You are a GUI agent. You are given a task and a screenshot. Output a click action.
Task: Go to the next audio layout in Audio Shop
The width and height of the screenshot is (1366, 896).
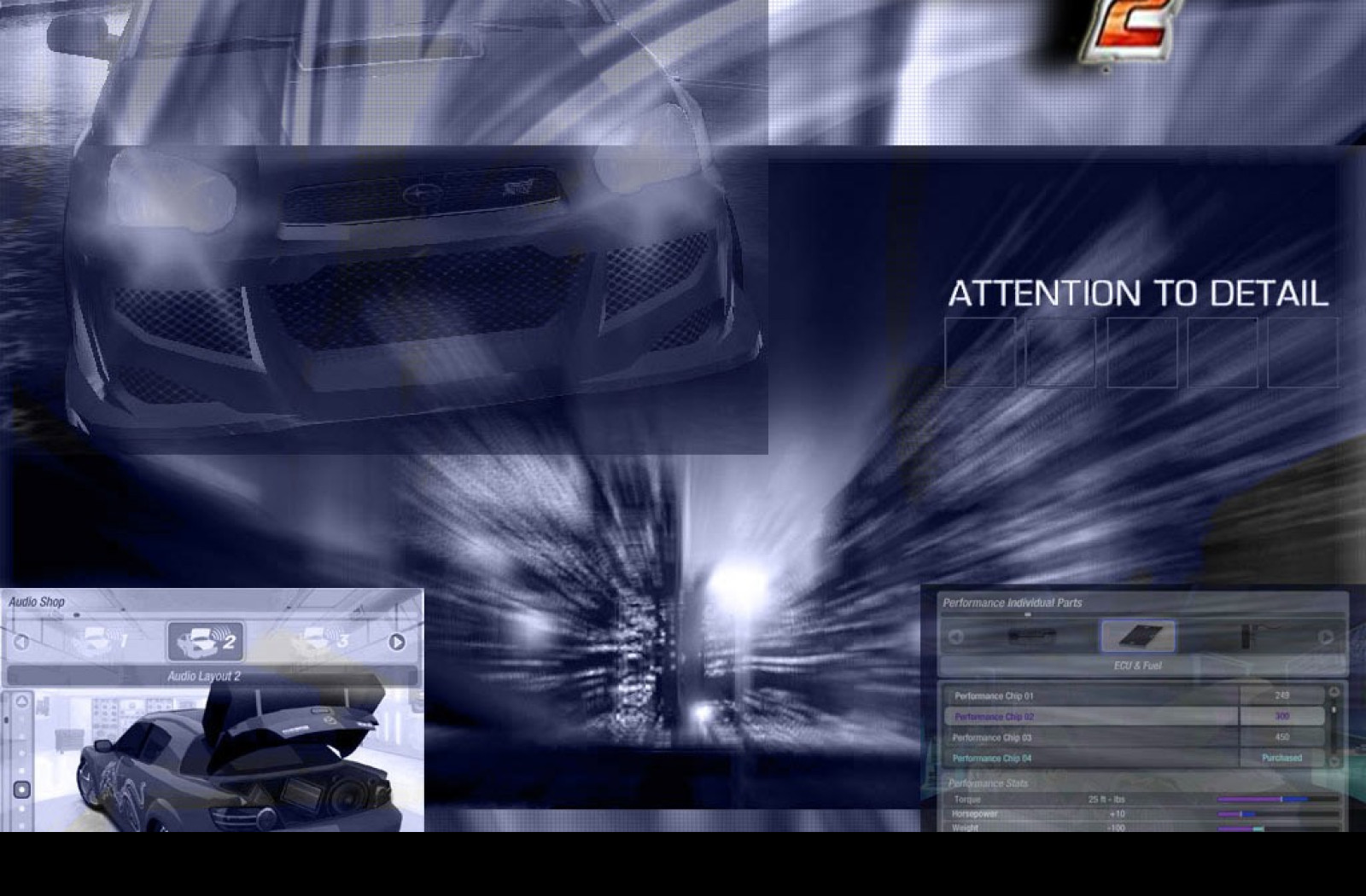point(397,642)
